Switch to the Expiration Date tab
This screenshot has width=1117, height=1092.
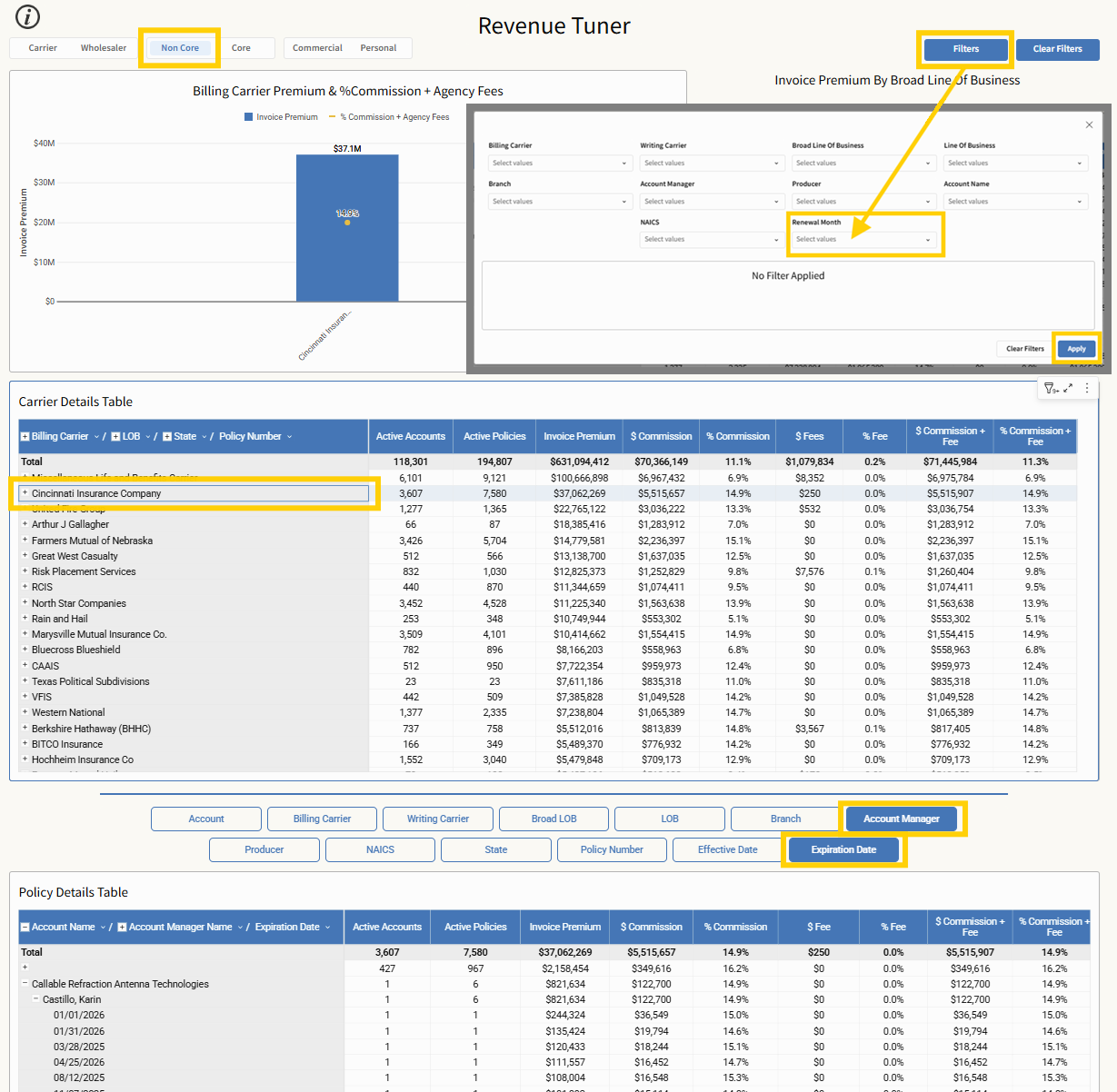point(843,850)
